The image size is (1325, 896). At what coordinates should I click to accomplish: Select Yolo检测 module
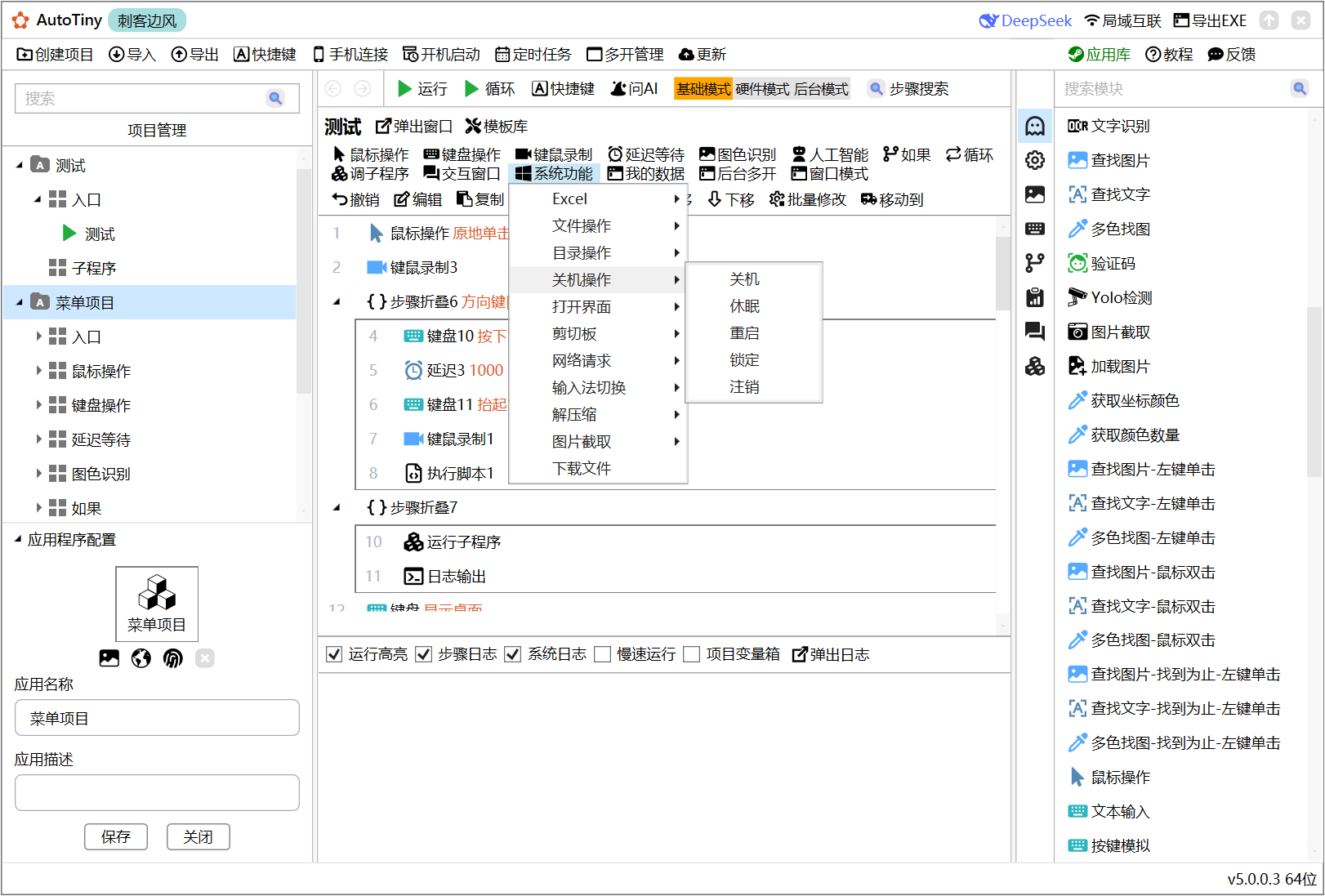(1110, 297)
